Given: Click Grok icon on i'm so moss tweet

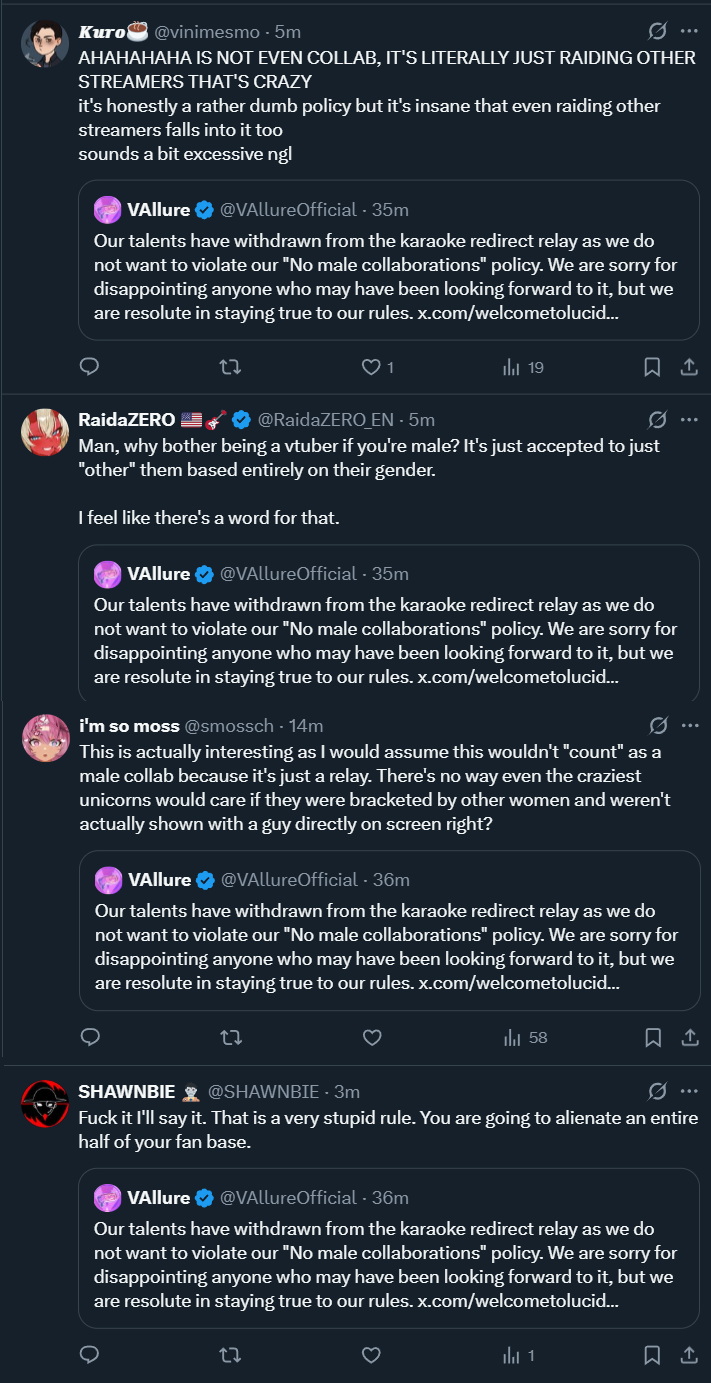Looking at the screenshot, I should click(657, 725).
